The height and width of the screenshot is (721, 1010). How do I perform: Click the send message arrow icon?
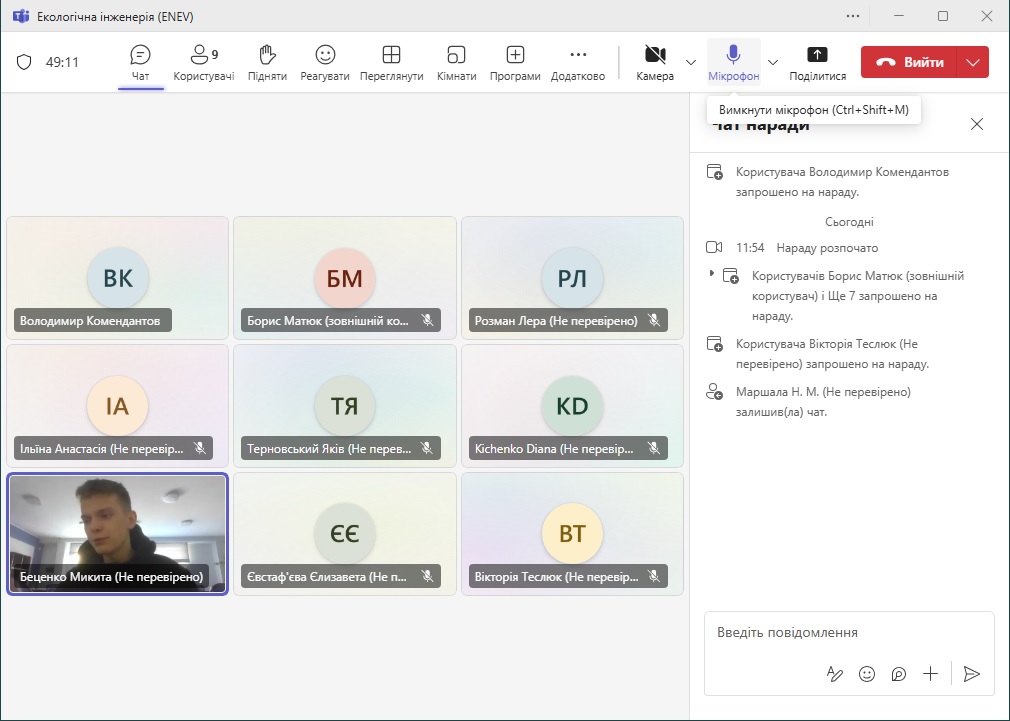coord(971,674)
